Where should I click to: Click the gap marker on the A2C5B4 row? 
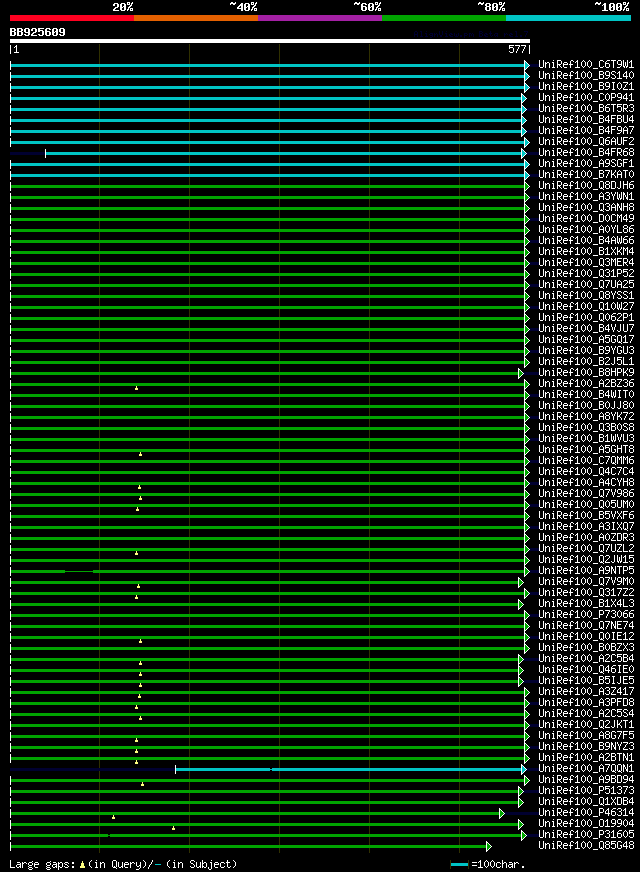[141, 663]
